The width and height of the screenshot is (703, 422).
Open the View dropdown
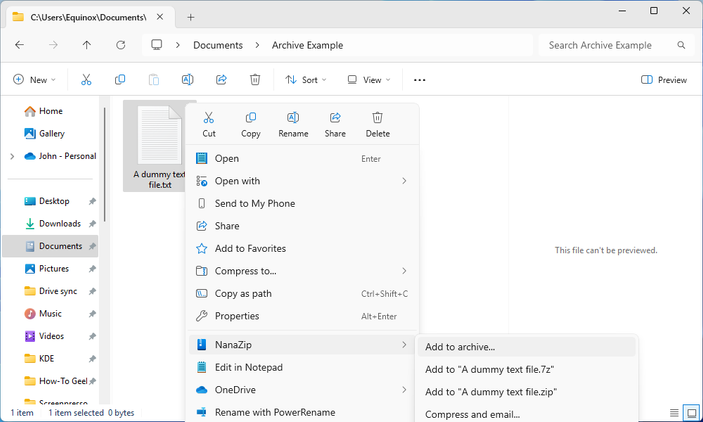[x=369, y=80]
